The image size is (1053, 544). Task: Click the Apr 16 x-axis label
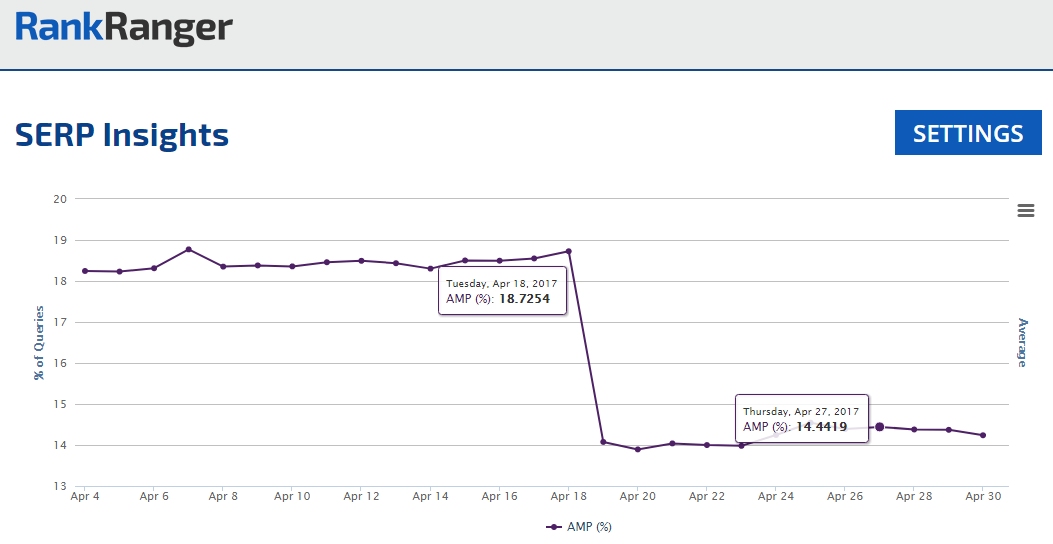coord(499,496)
